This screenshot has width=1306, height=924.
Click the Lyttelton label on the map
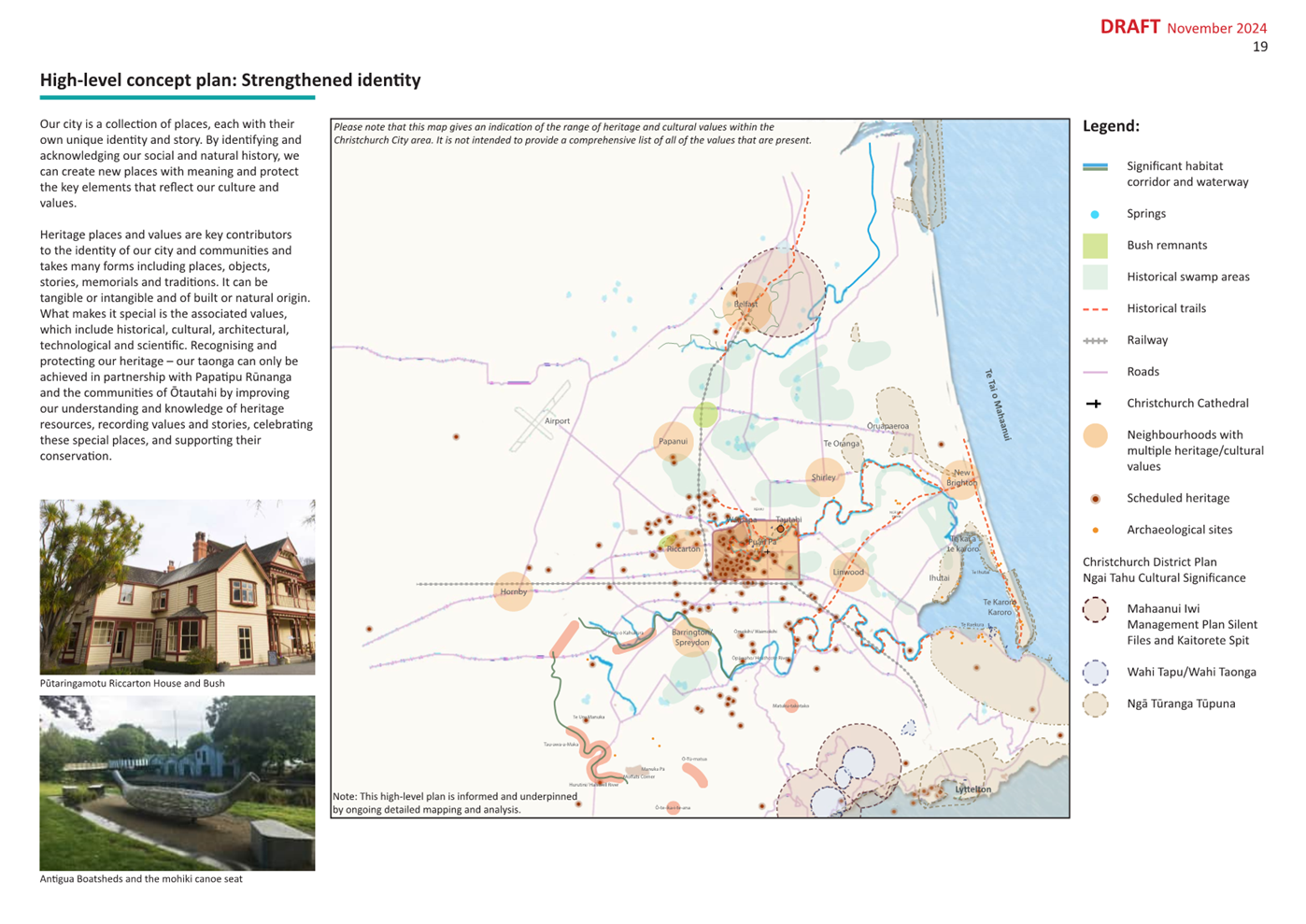point(972,789)
